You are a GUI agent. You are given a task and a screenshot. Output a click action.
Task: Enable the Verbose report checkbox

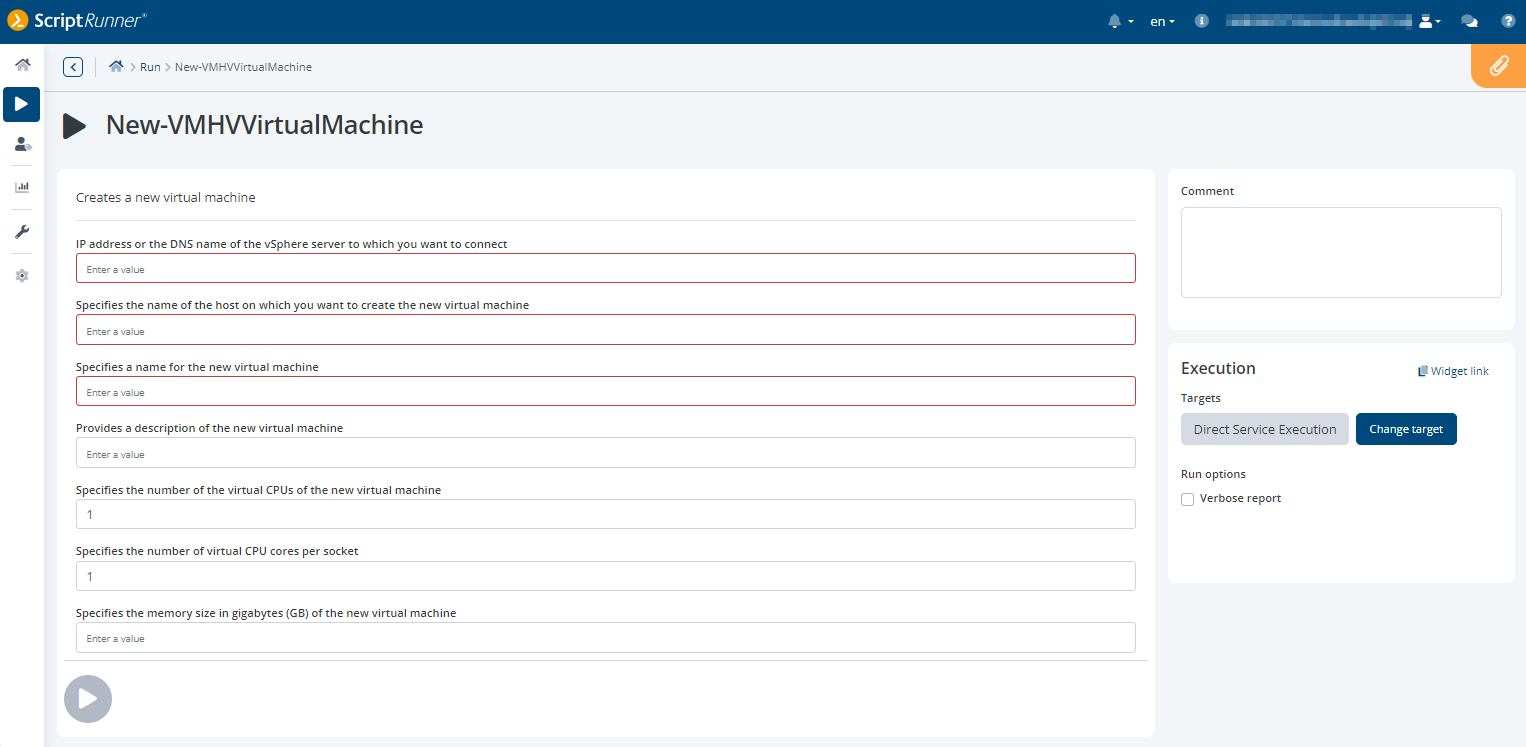click(1188, 499)
